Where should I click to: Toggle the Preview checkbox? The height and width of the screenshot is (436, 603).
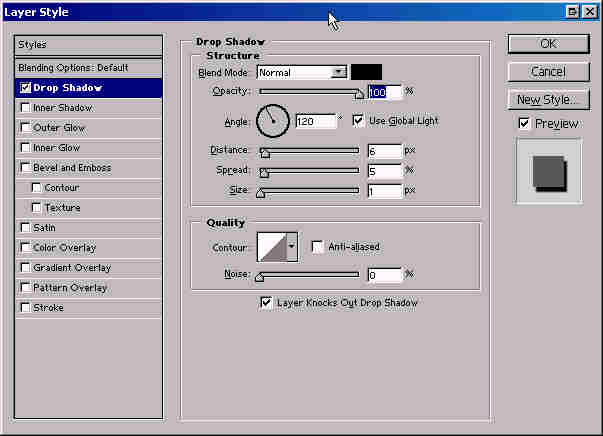tap(524, 124)
